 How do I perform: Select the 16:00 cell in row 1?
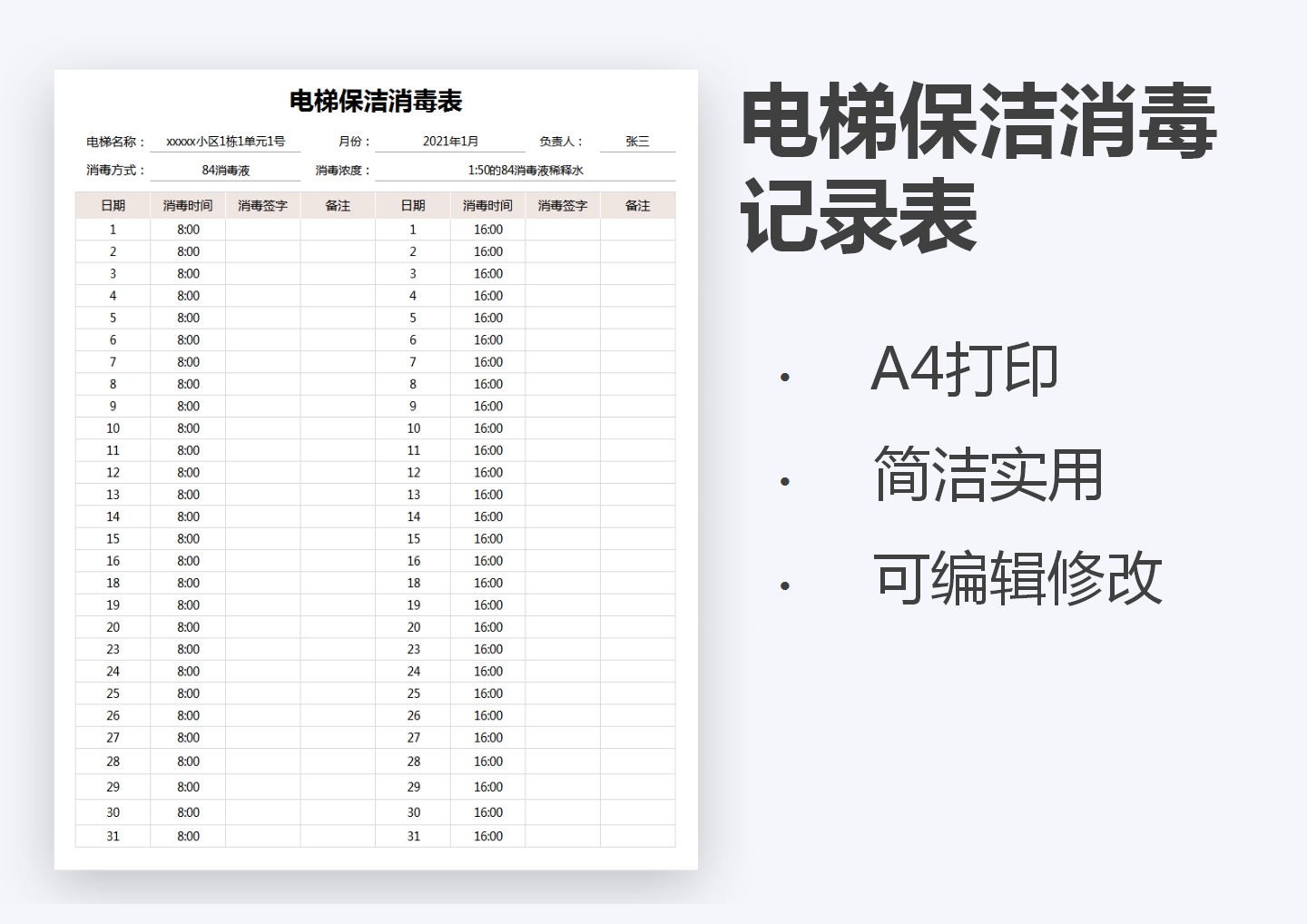tap(487, 229)
